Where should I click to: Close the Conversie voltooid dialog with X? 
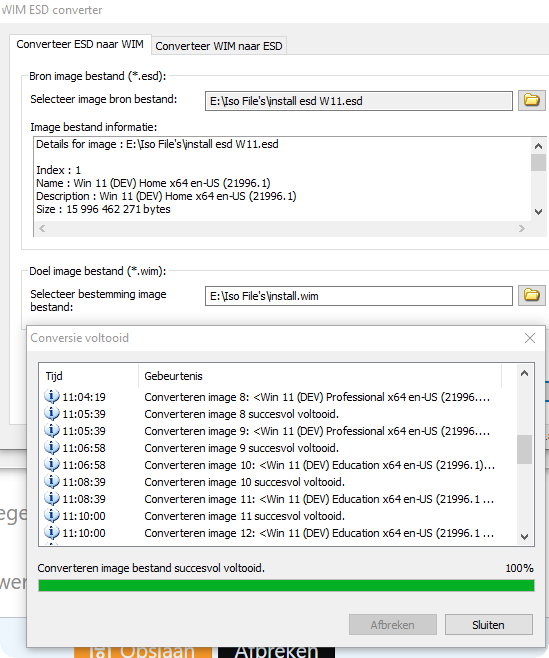pos(530,338)
